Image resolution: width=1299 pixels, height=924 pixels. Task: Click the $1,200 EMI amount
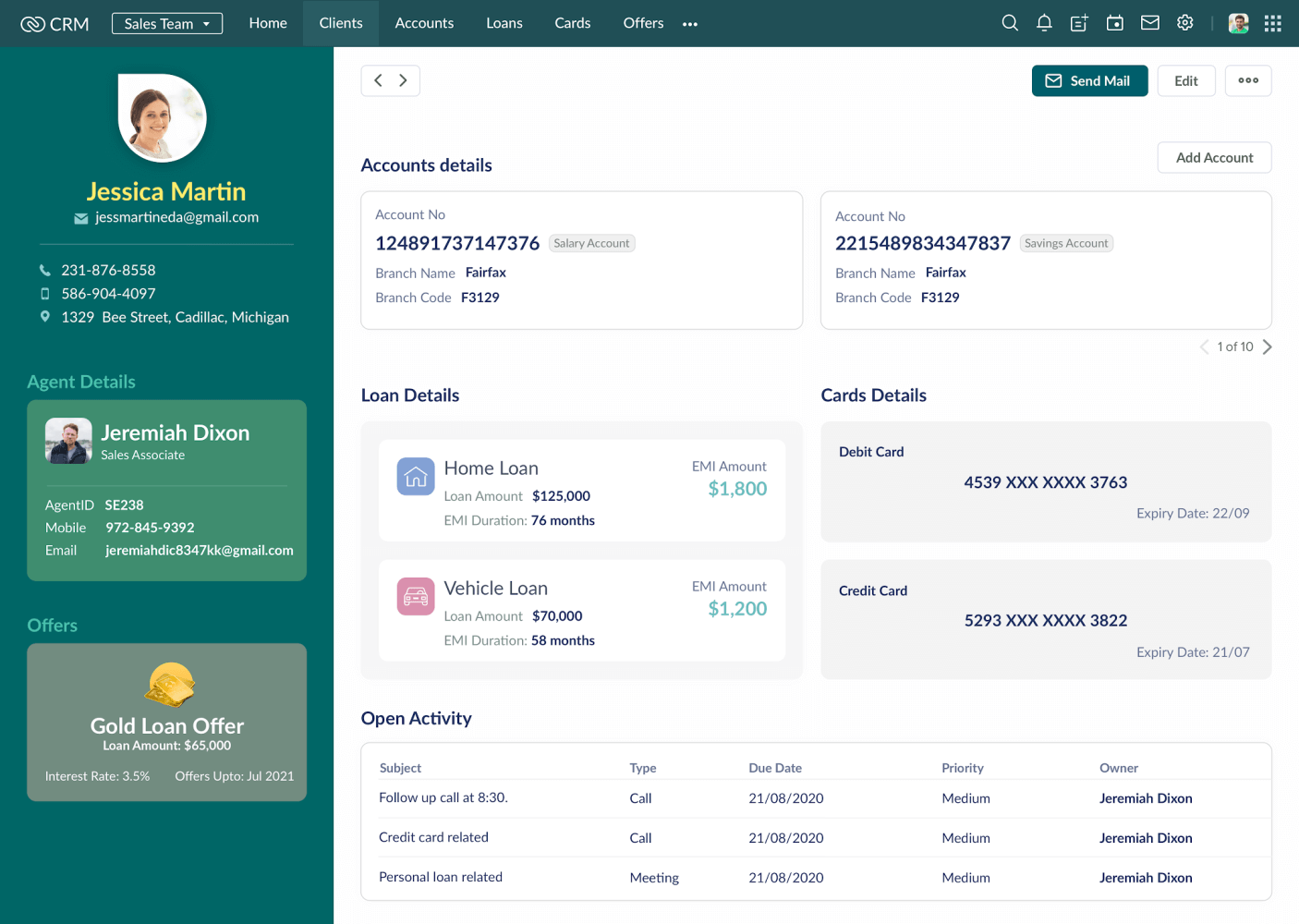click(x=737, y=609)
